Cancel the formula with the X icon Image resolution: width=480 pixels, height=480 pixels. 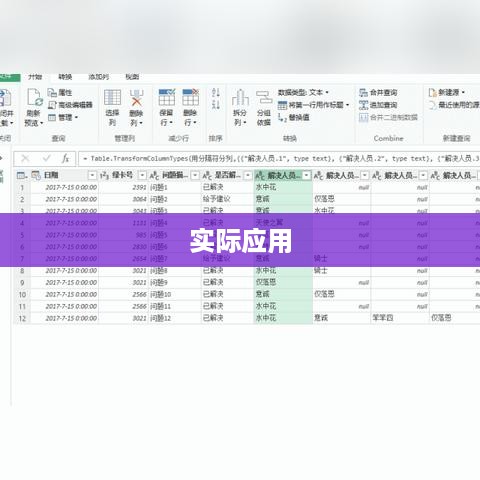point(25,158)
